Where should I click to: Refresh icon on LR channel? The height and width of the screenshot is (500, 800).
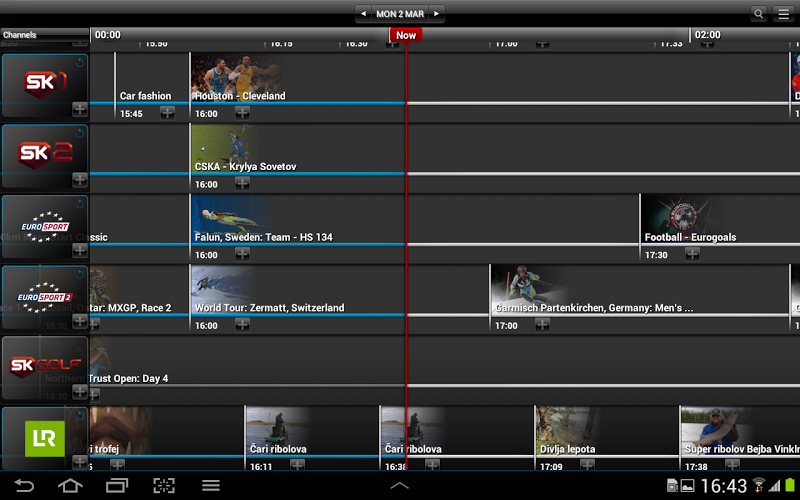[x=80, y=416]
